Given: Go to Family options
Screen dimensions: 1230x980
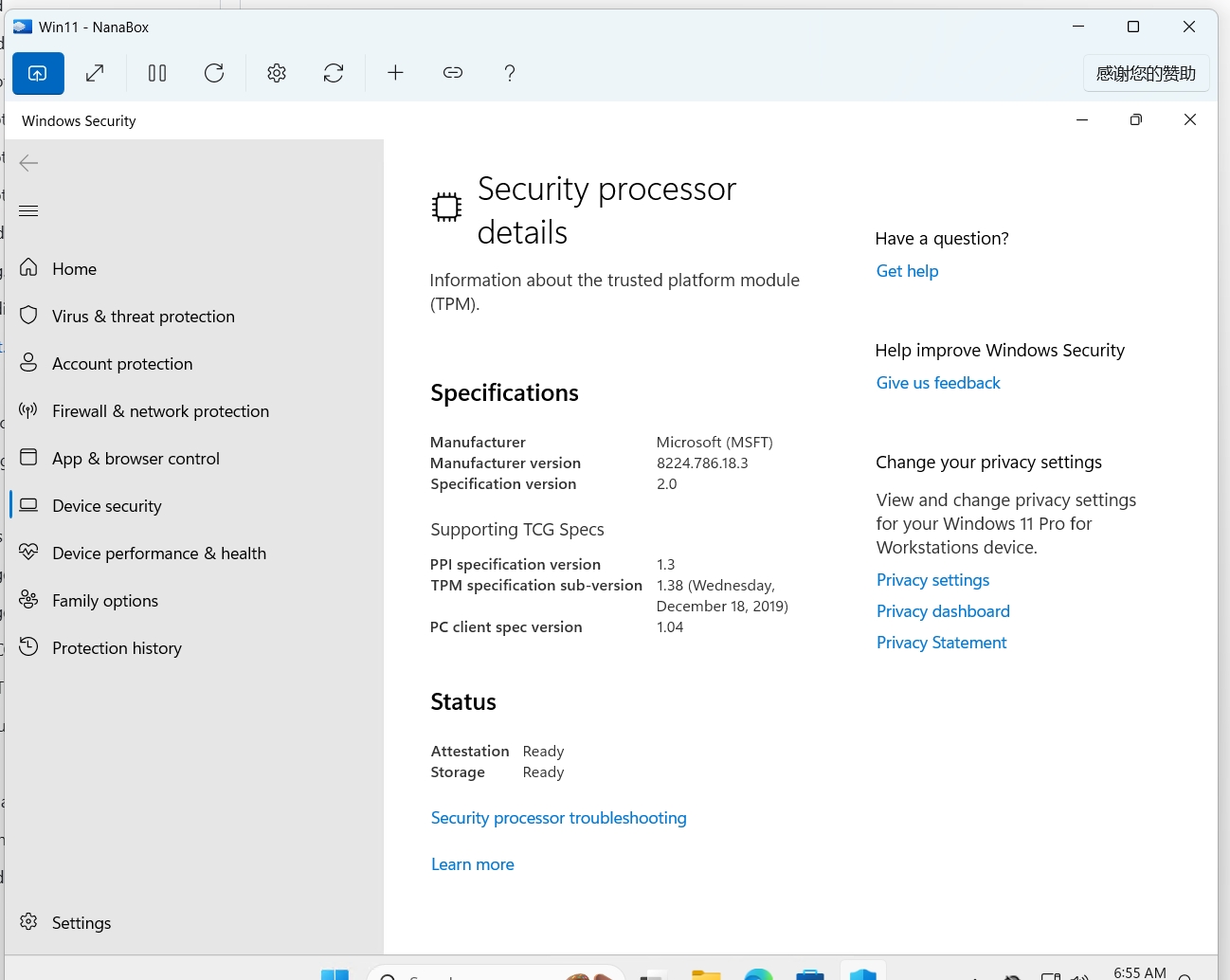Looking at the screenshot, I should (x=194, y=600).
